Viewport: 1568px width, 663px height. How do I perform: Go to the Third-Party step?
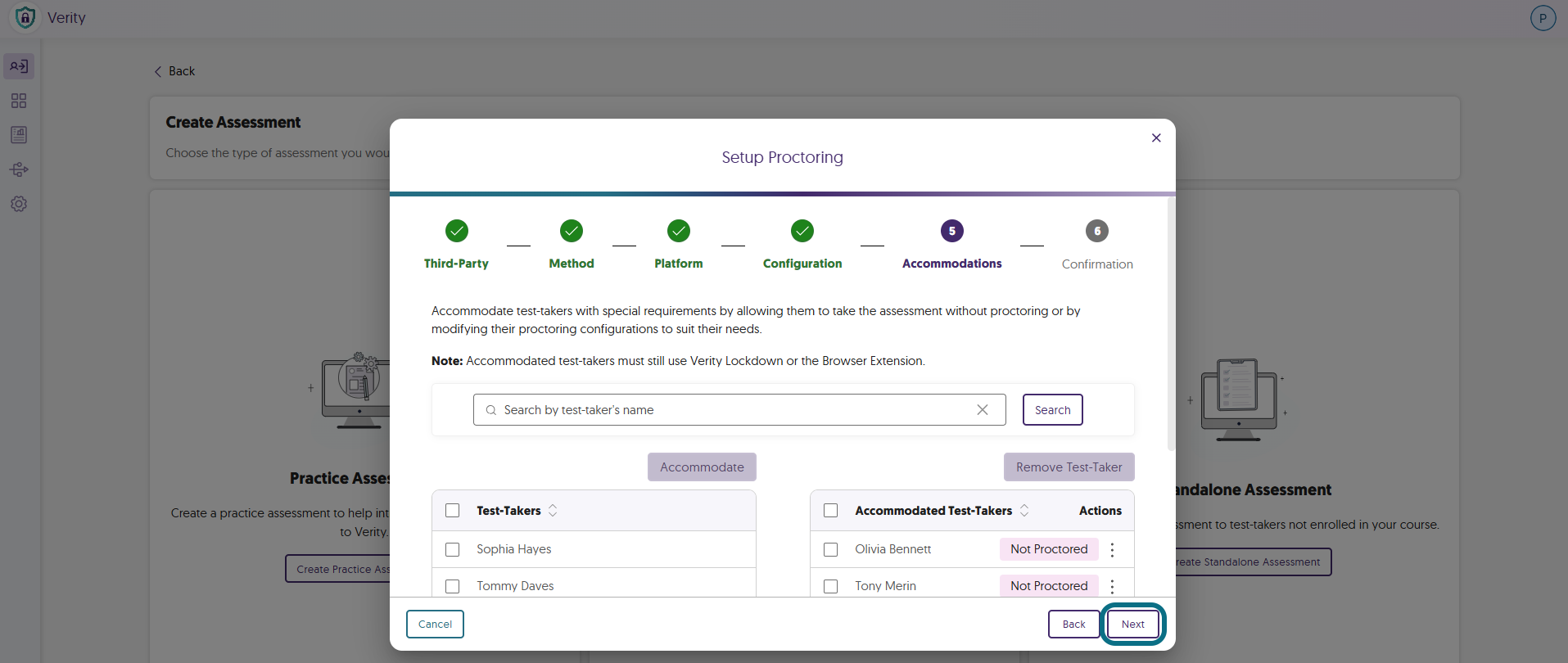point(456,244)
